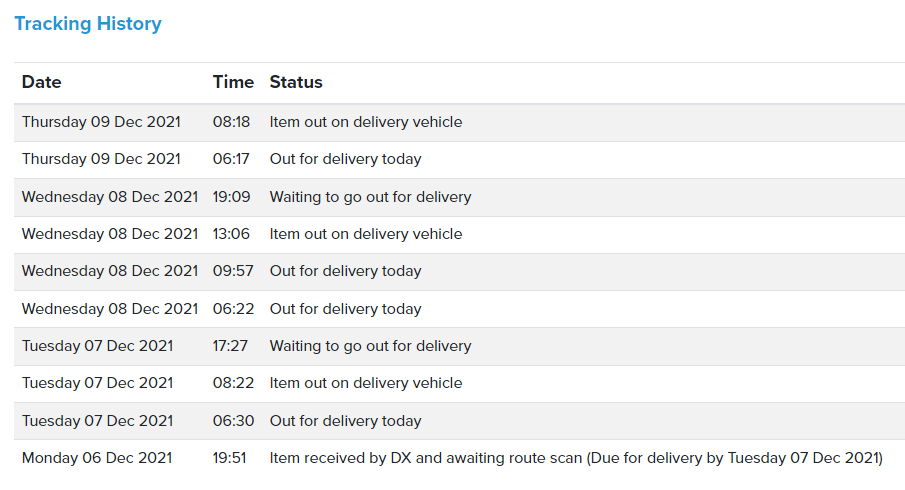Viewport: 905px width, 490px height.
Task: Select the 08:22 Item out on delivery vehicle status
Action: point(366,383)
